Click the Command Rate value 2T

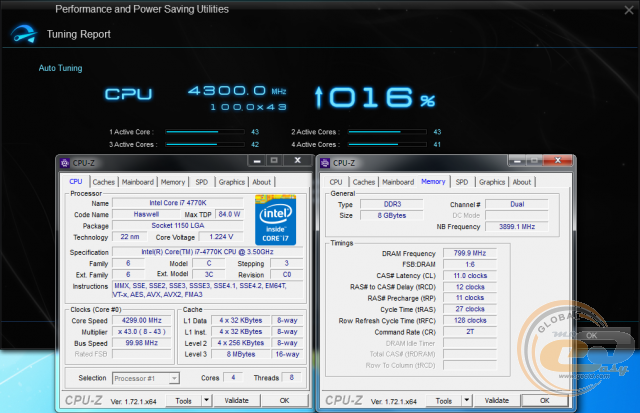(x=470, y=331)
